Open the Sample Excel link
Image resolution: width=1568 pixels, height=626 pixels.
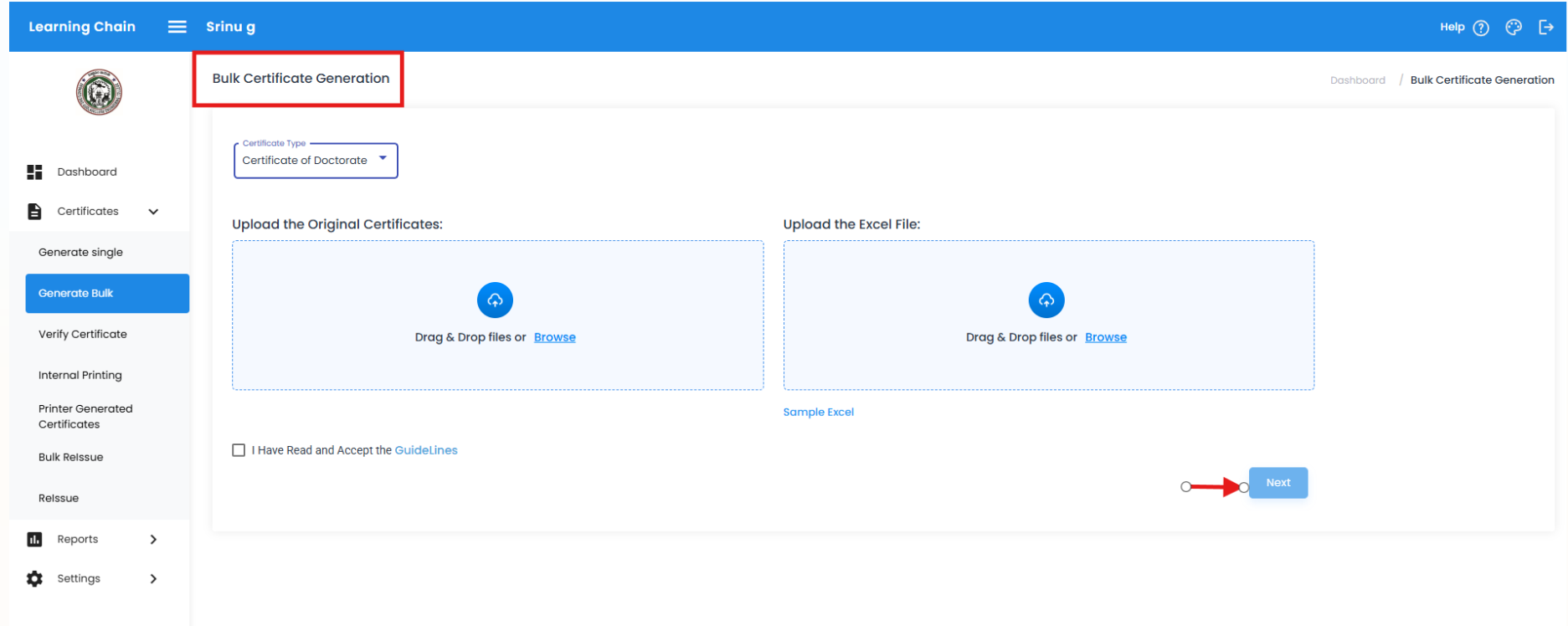(x=818, y=413)
